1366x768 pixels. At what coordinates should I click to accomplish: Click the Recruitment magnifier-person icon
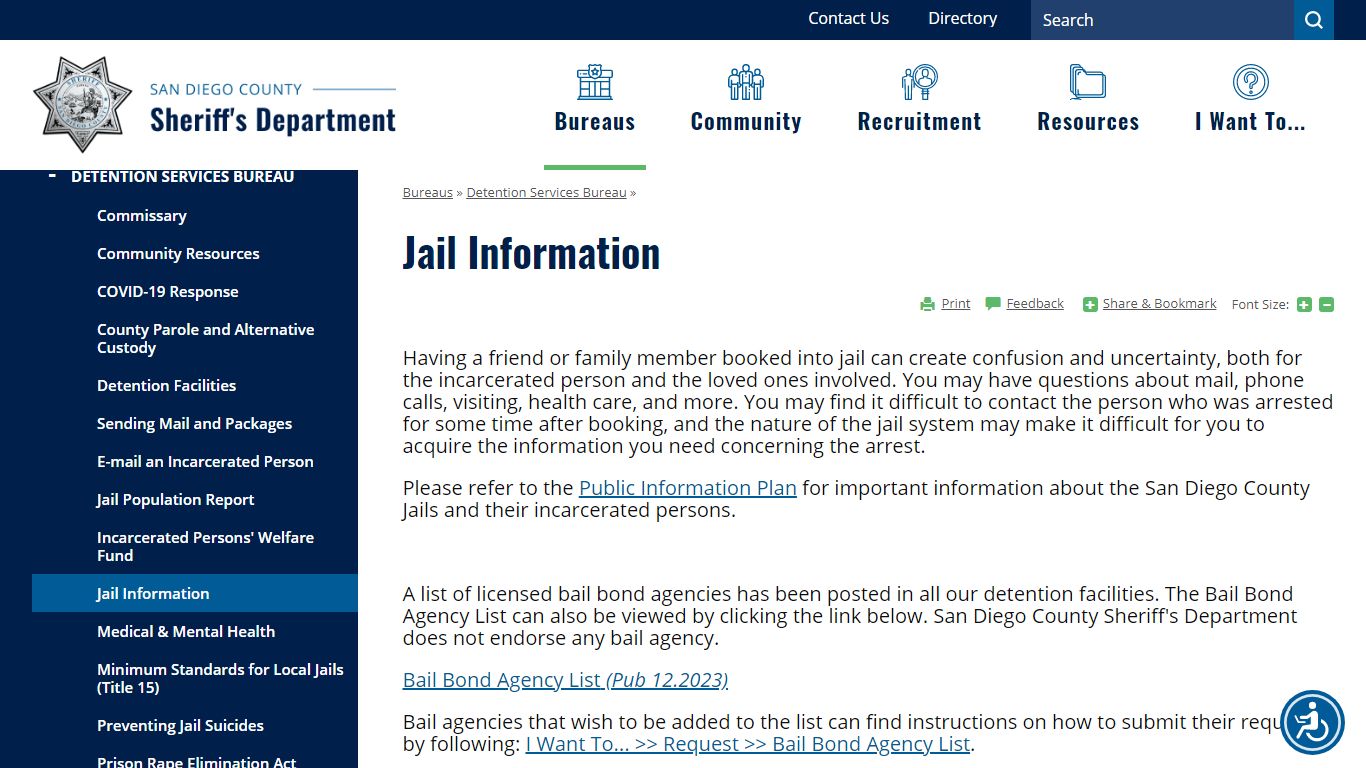pyautogui.click(x=919, y=82)
